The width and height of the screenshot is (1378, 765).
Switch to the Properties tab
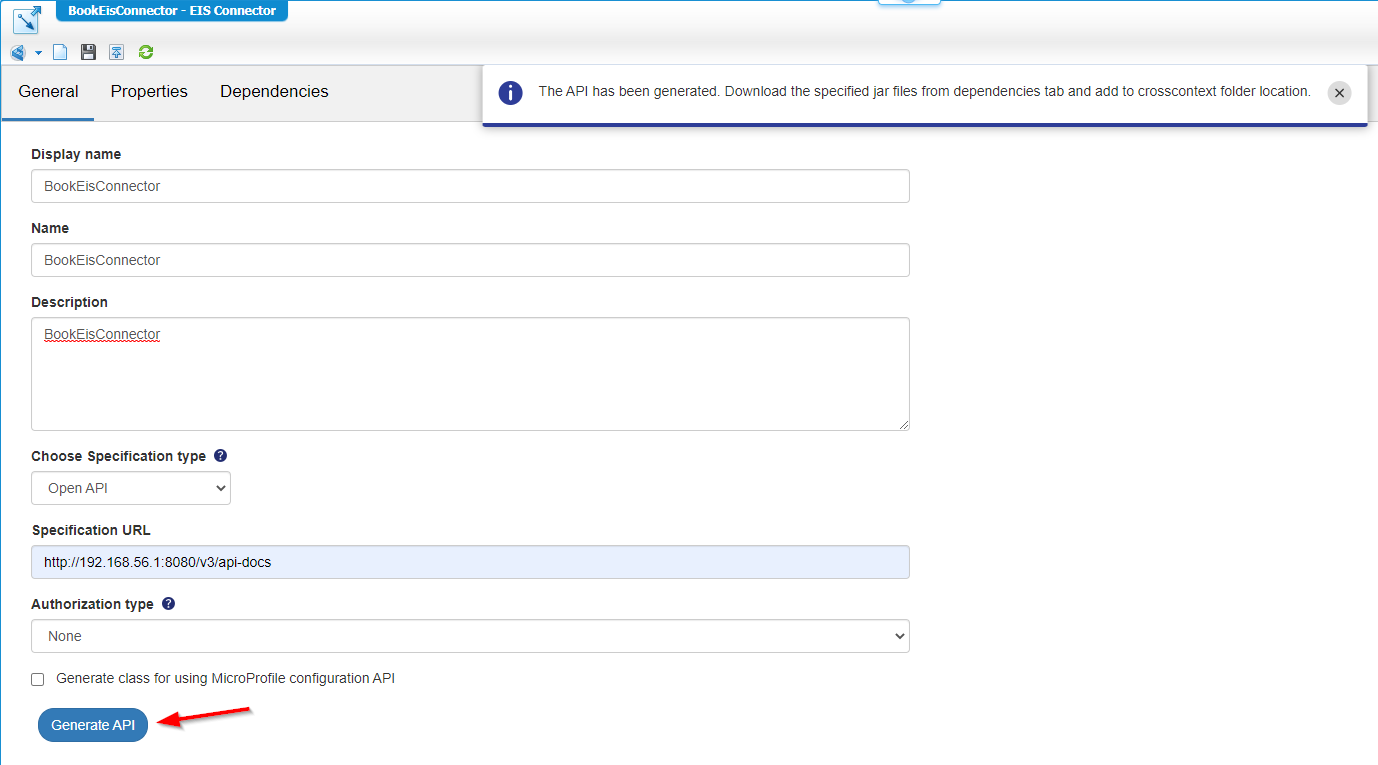point(149,92)
